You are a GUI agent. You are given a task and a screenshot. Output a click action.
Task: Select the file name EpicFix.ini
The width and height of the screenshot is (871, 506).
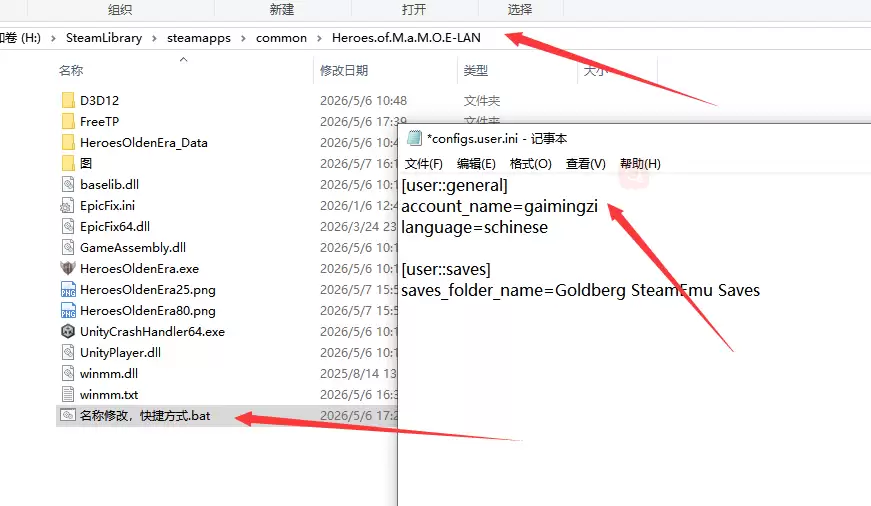pos(107,206)
